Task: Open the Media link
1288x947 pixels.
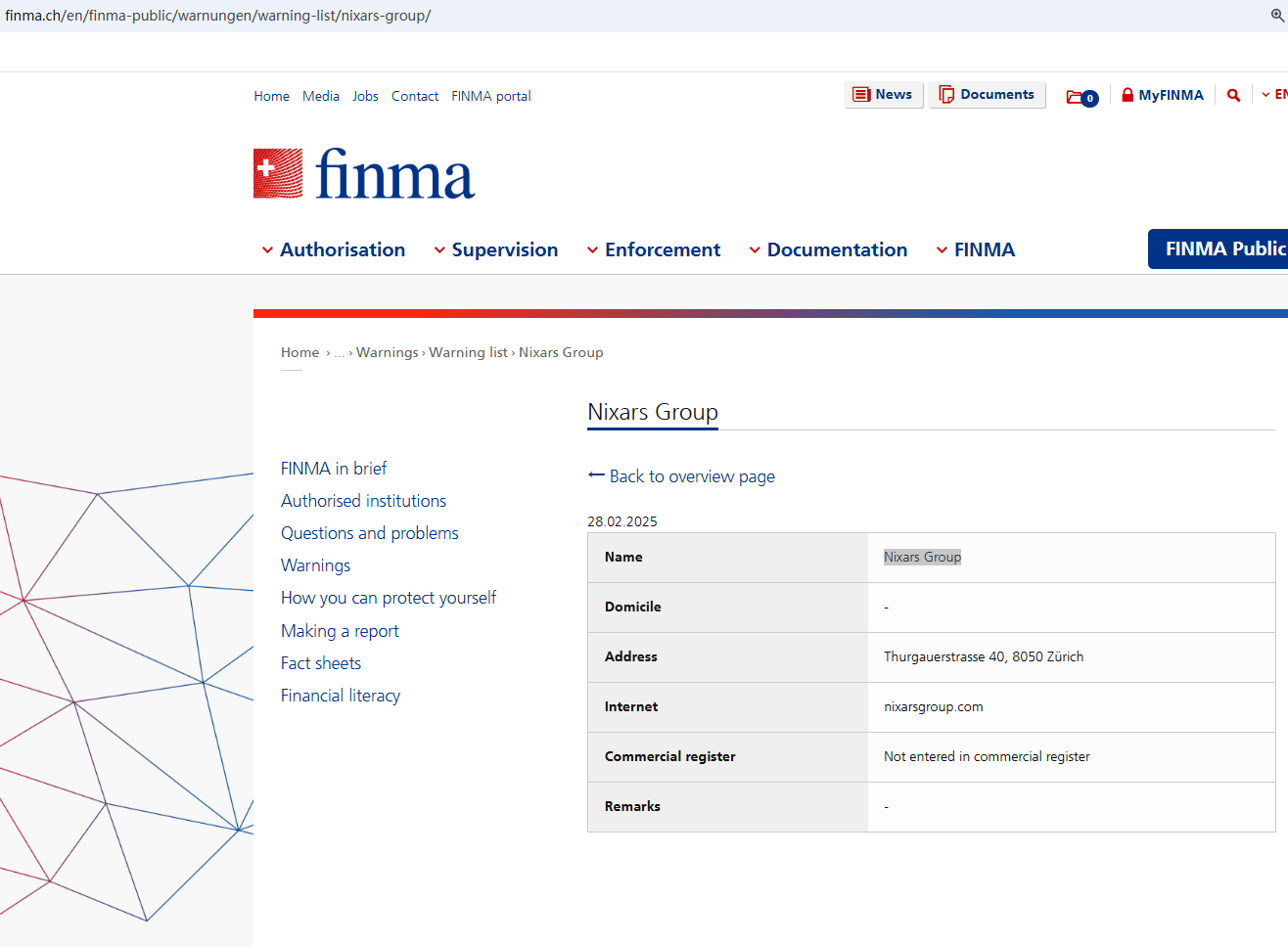Action: tap(321, 96)
